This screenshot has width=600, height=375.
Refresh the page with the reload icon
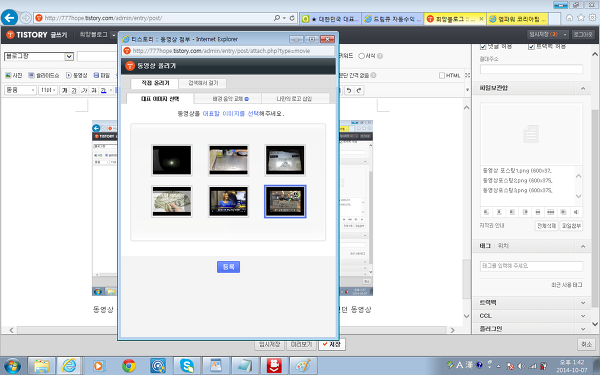[x=292, y=18]
